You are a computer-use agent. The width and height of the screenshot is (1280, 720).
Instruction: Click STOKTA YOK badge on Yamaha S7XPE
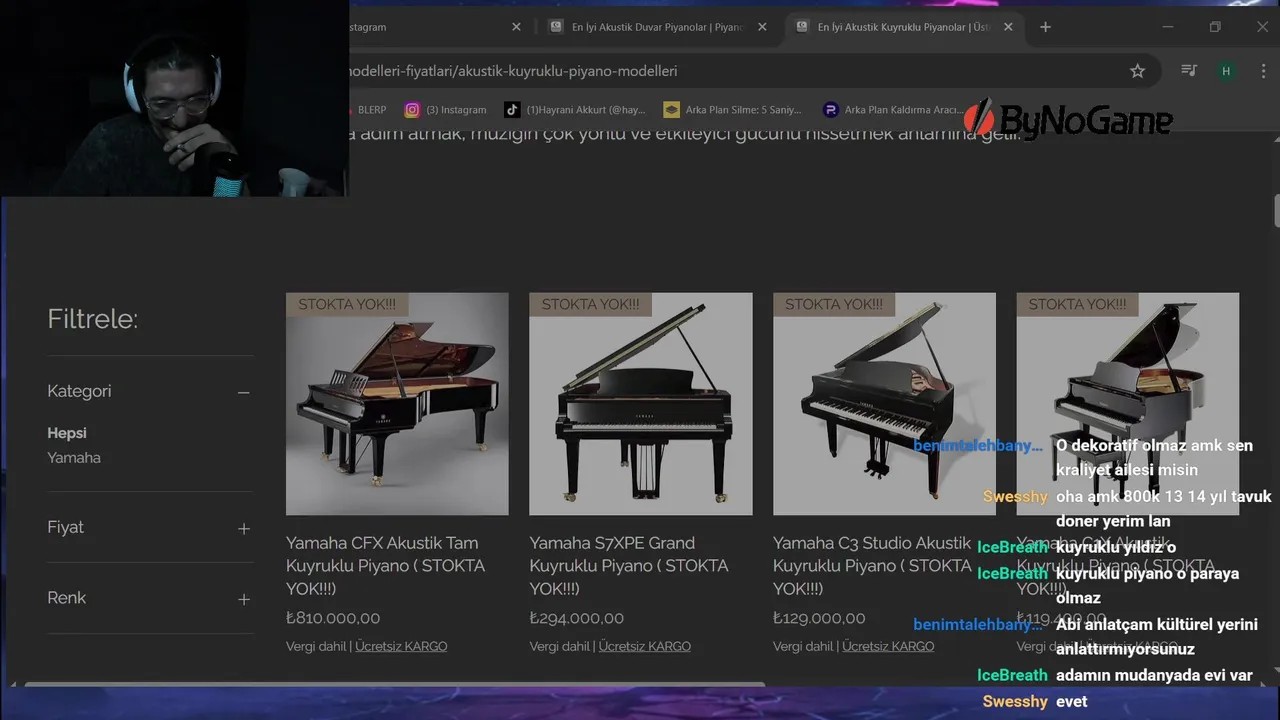click(590, 304)
